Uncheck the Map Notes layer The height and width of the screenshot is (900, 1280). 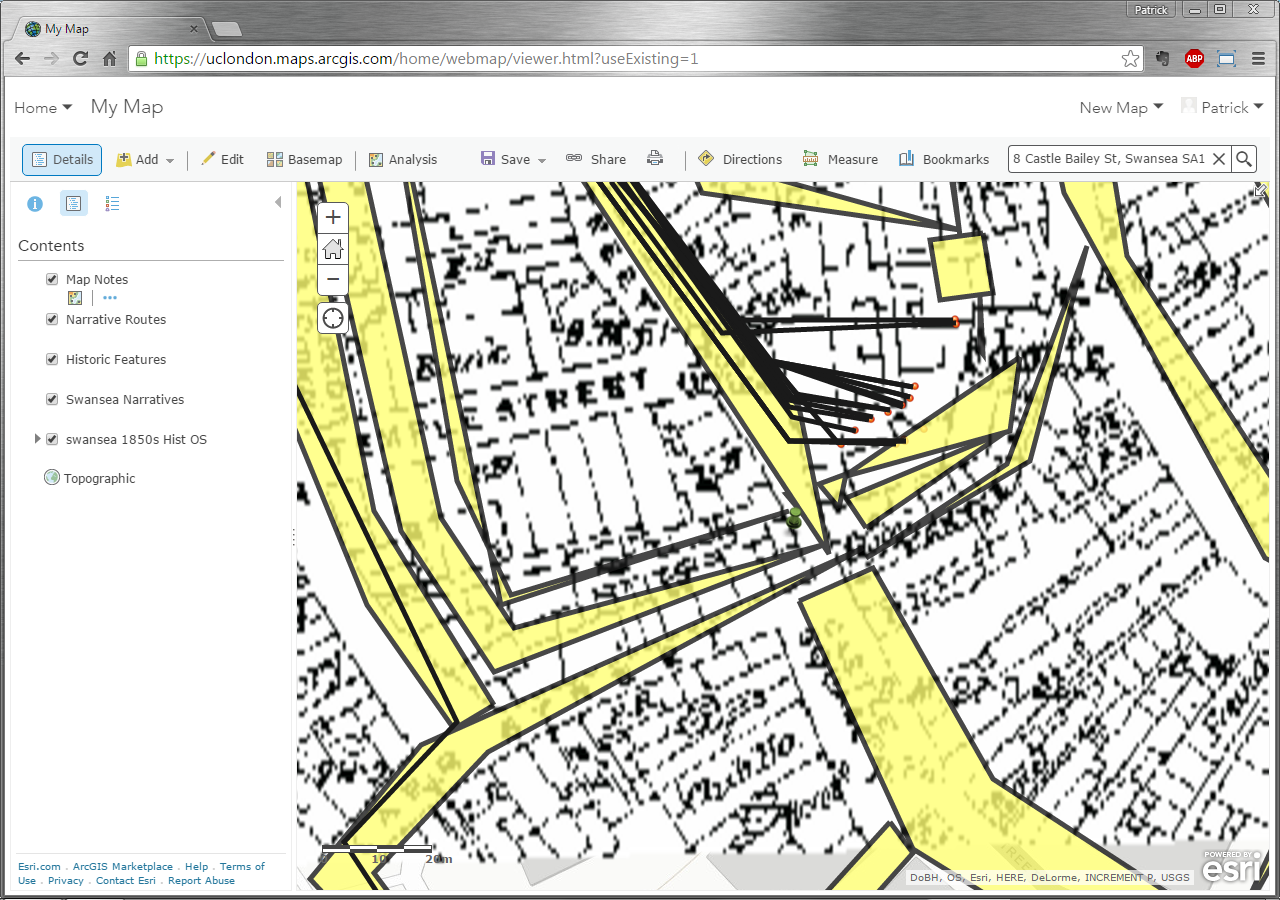(52, 280)
